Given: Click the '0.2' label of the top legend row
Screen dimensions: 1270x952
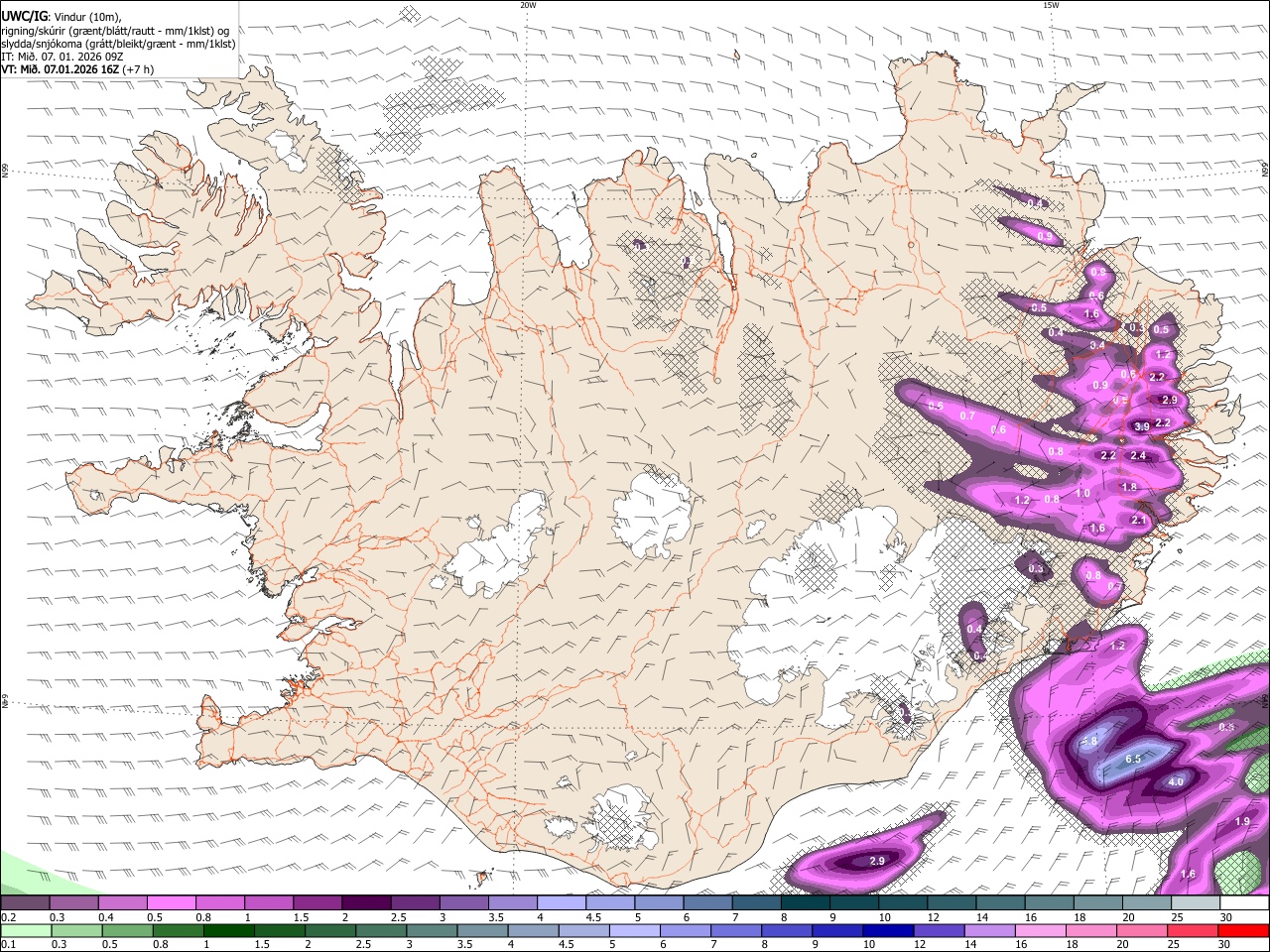Looking at the screenshot, I should 8,917.
